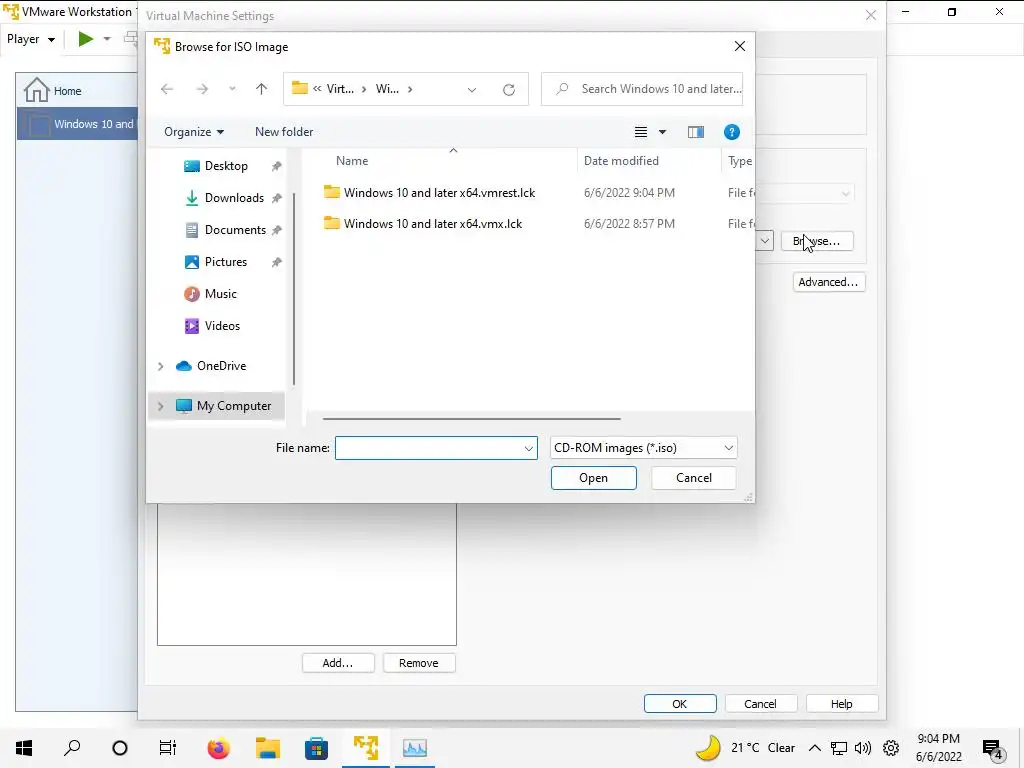Select Pictures in the navigation pane
The height and width of the screenshot is (768, 1024).
[226, 262]
